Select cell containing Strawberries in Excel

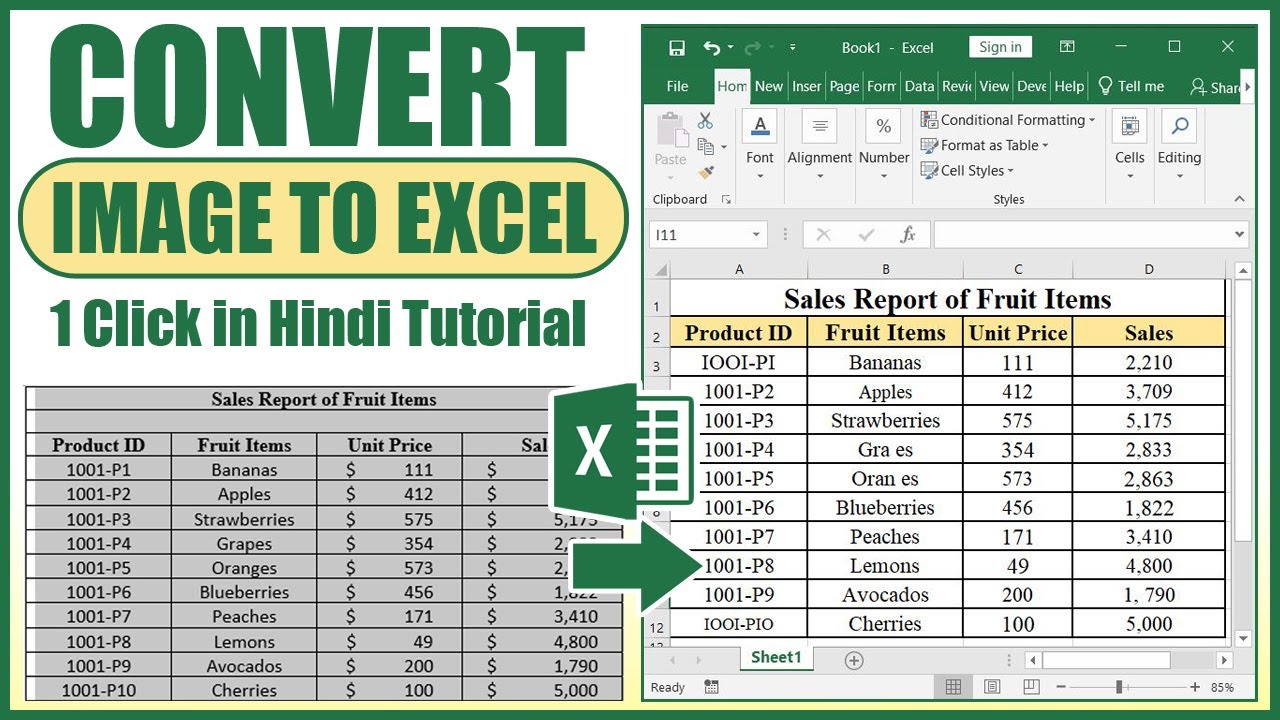(886, 420)
